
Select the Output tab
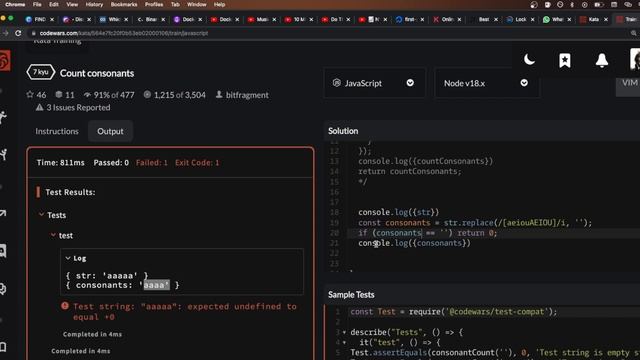110,131
